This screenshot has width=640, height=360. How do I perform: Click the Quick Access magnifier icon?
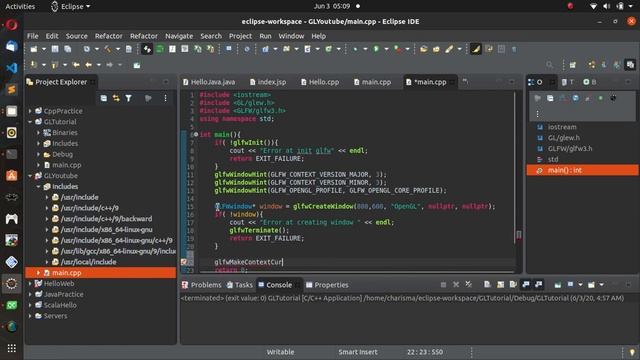549,64
